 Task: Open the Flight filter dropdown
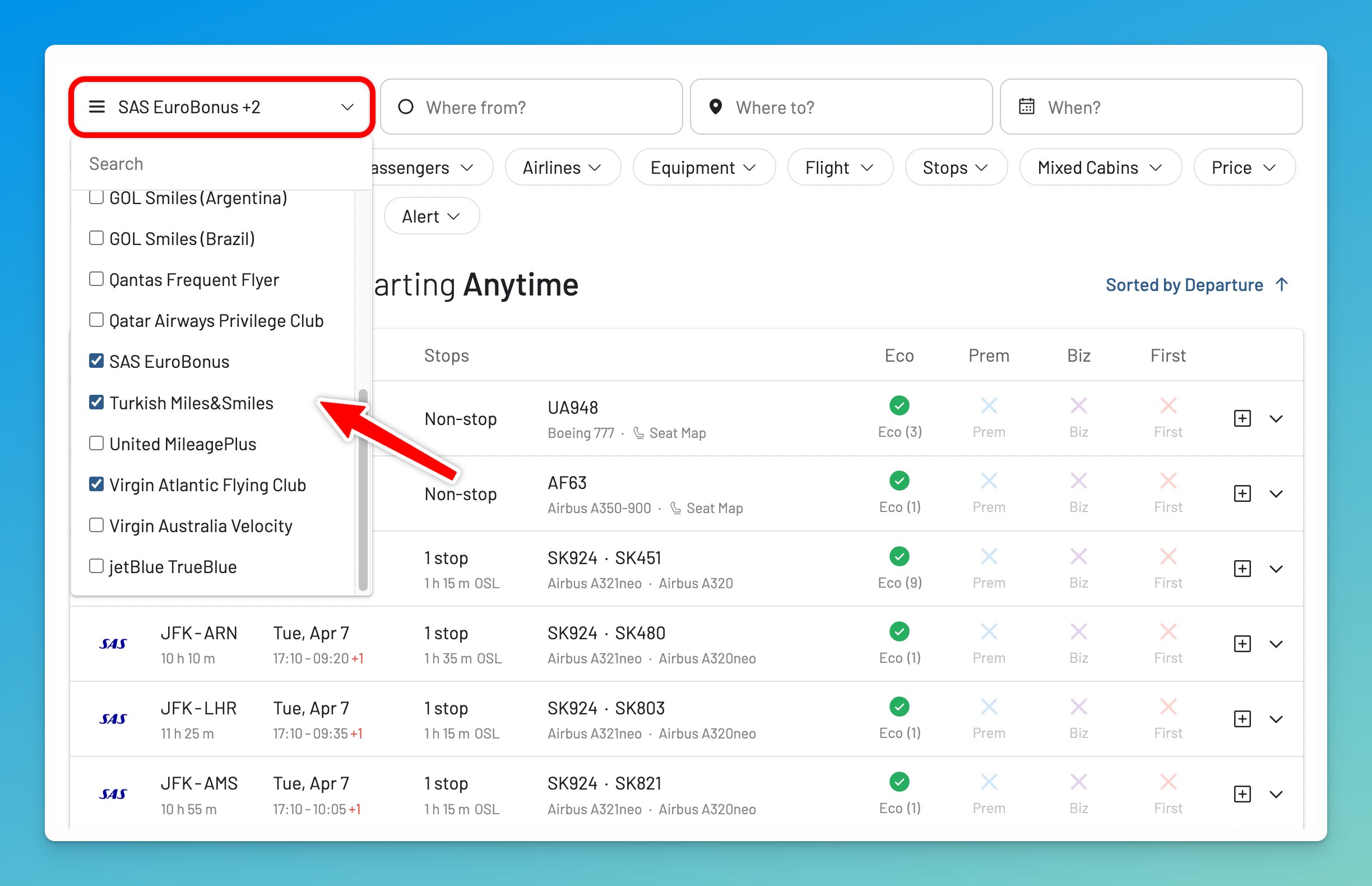(x=840, y=168)
